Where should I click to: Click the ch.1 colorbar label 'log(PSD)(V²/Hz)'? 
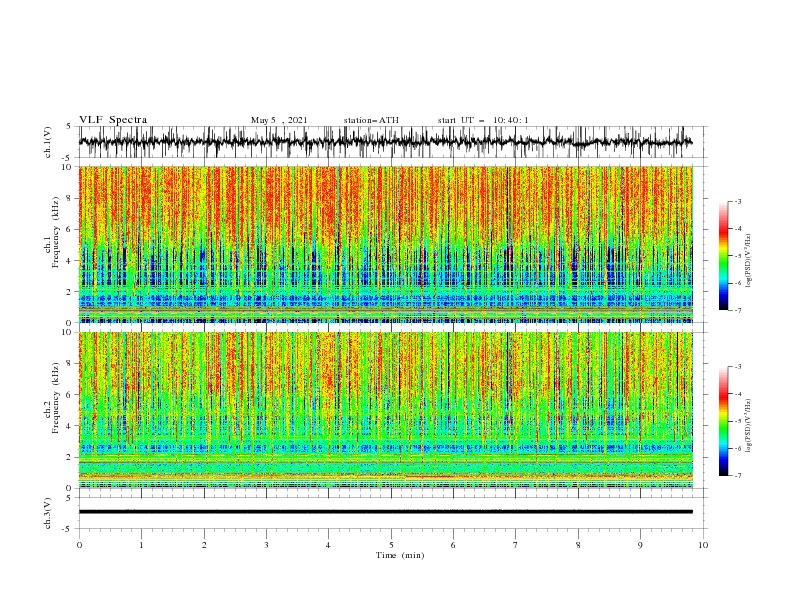coord(748,261)
